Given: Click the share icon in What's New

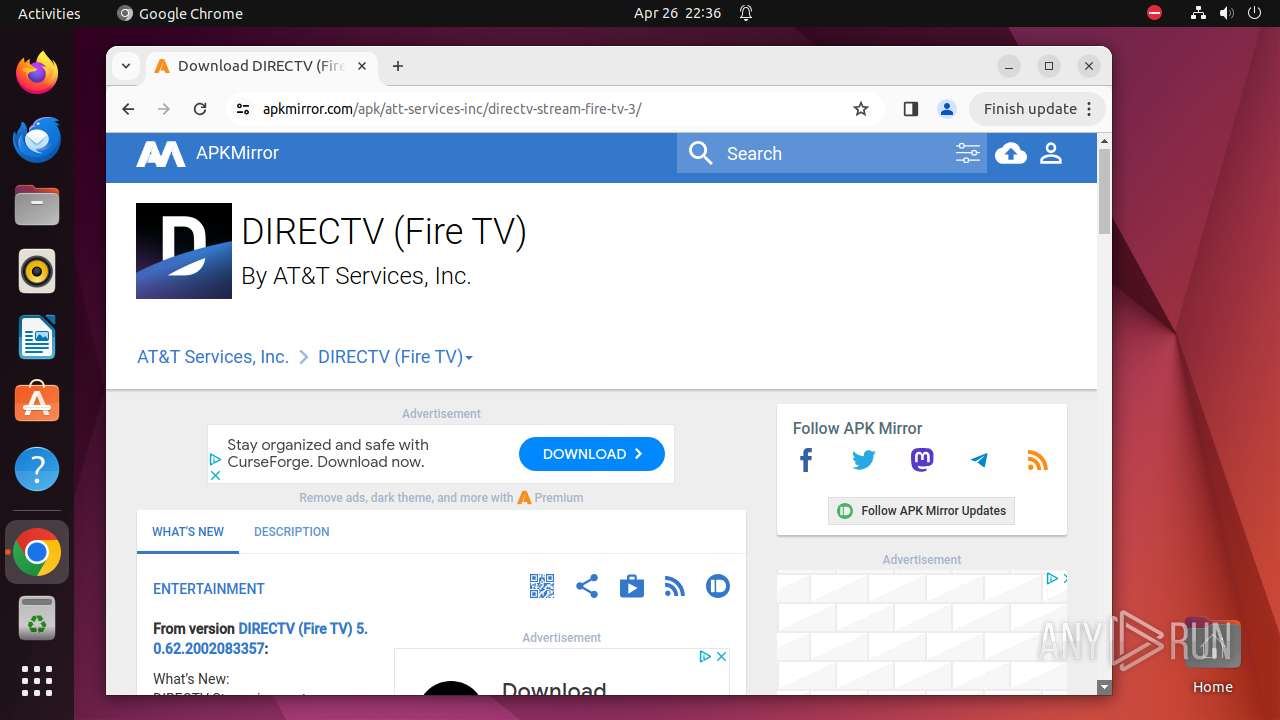Looking at the screenshot, I should pyautogui.click(x=587, y=586).
